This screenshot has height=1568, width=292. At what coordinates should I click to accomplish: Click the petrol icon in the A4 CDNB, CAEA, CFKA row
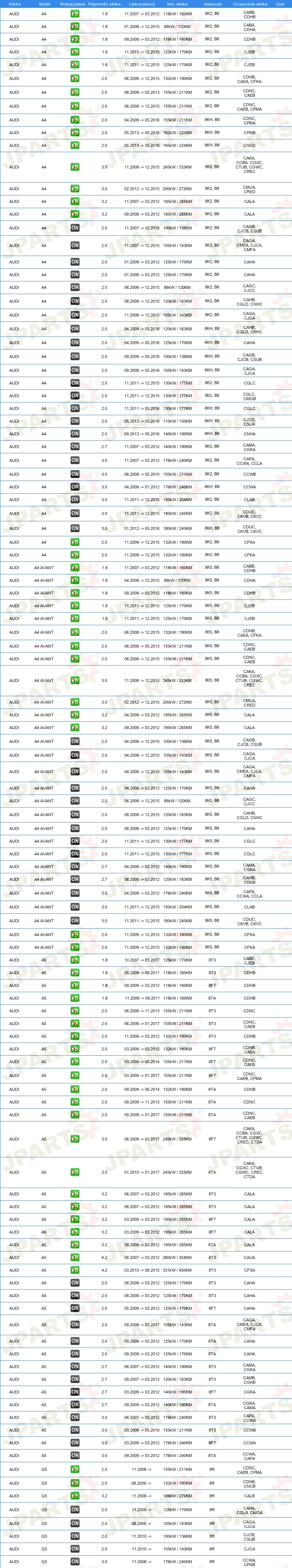pyautogui.click(x=75, y=78)
